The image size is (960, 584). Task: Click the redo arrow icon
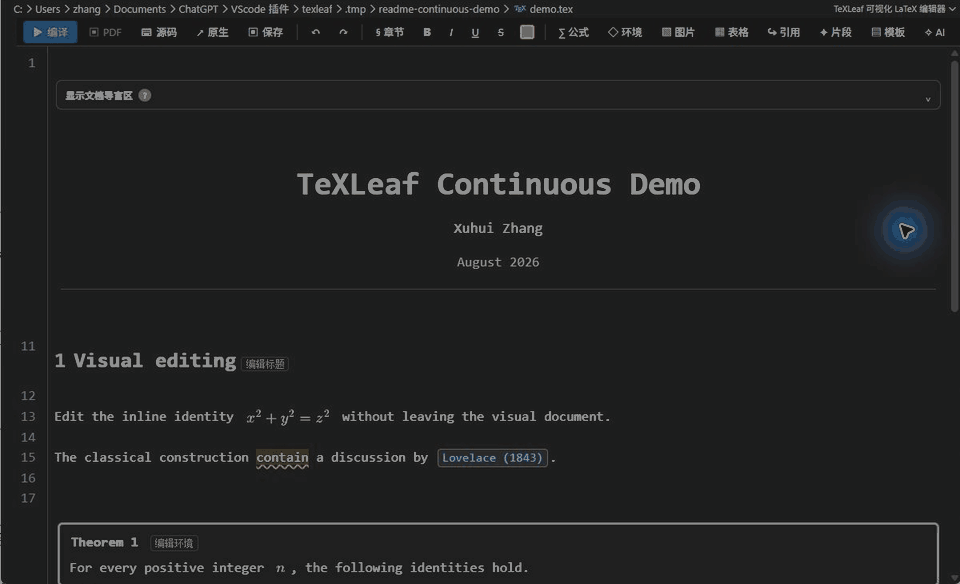click(x=343, y=32)
